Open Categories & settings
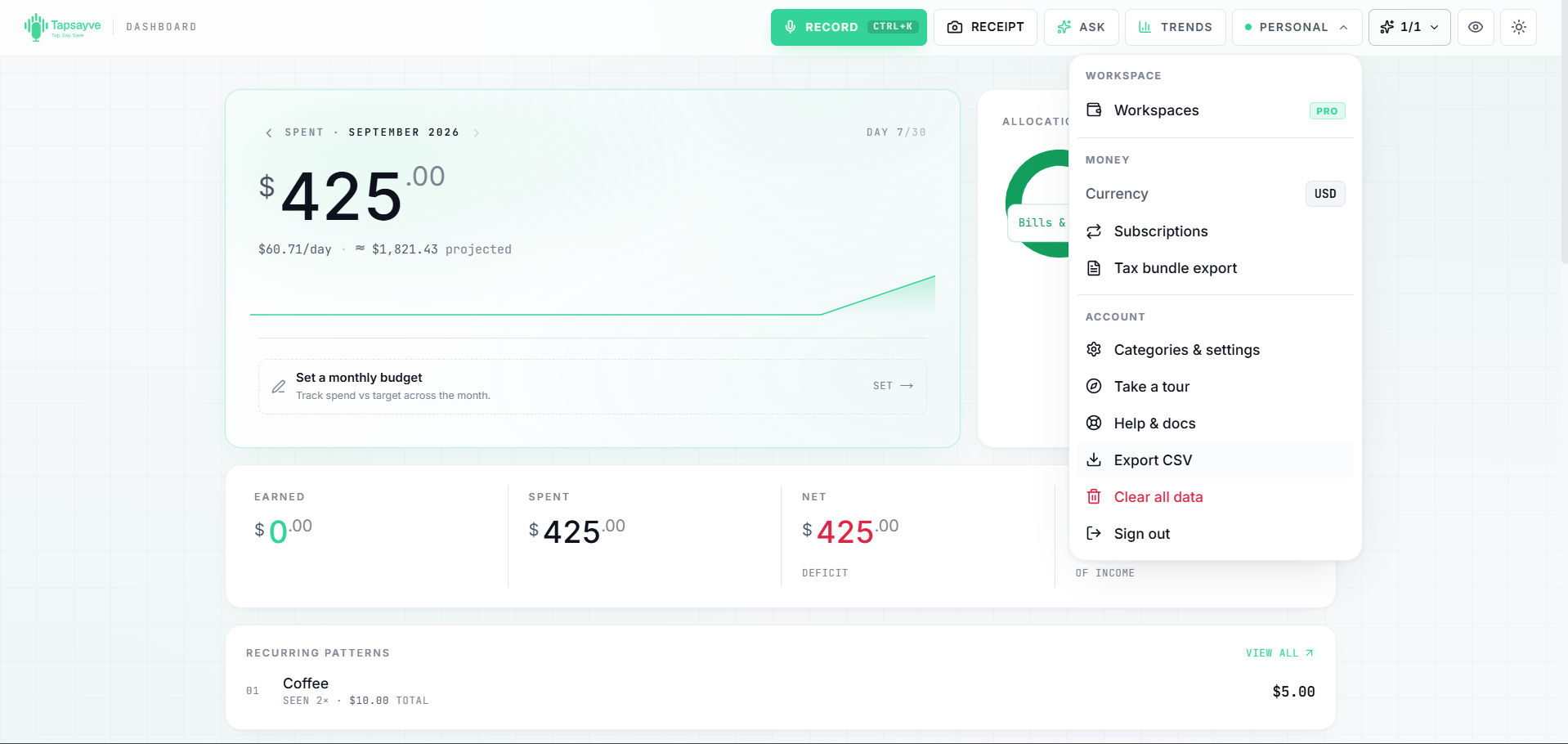Image resolution: width=1568 pixels, height=744 pixels. click(x=1216, y=350)
